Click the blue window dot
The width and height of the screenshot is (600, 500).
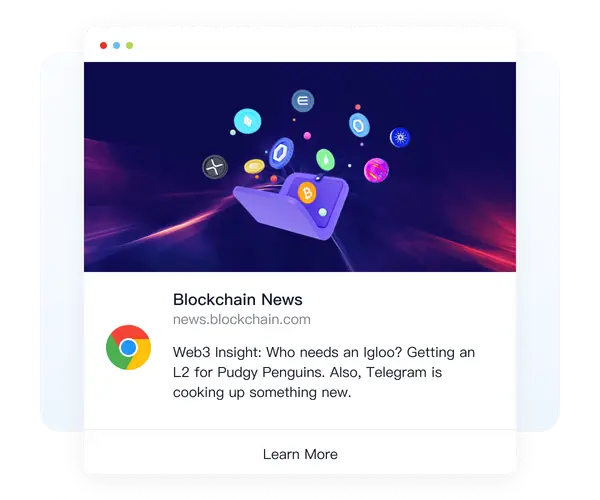pyautogui.click(x=116, y=46)
